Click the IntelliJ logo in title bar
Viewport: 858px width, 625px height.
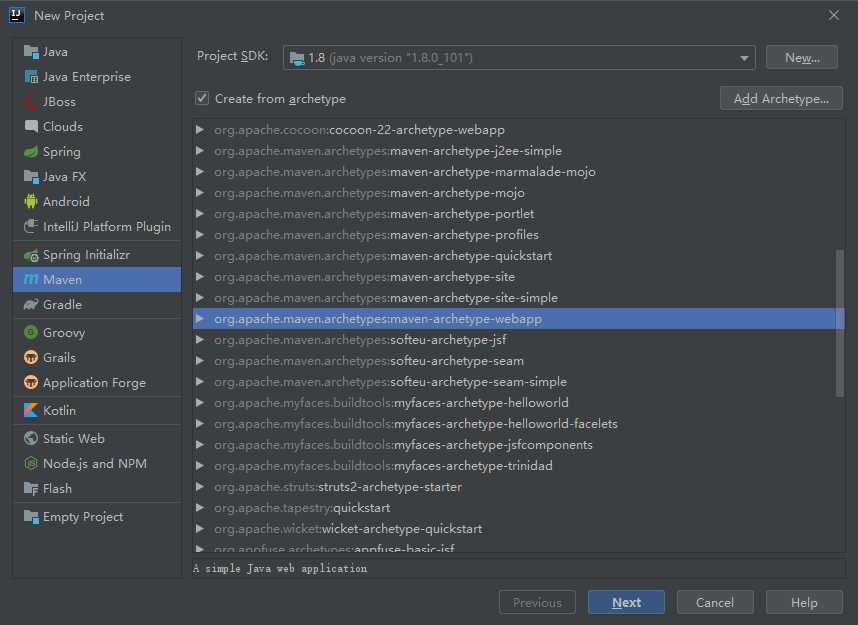17,15
